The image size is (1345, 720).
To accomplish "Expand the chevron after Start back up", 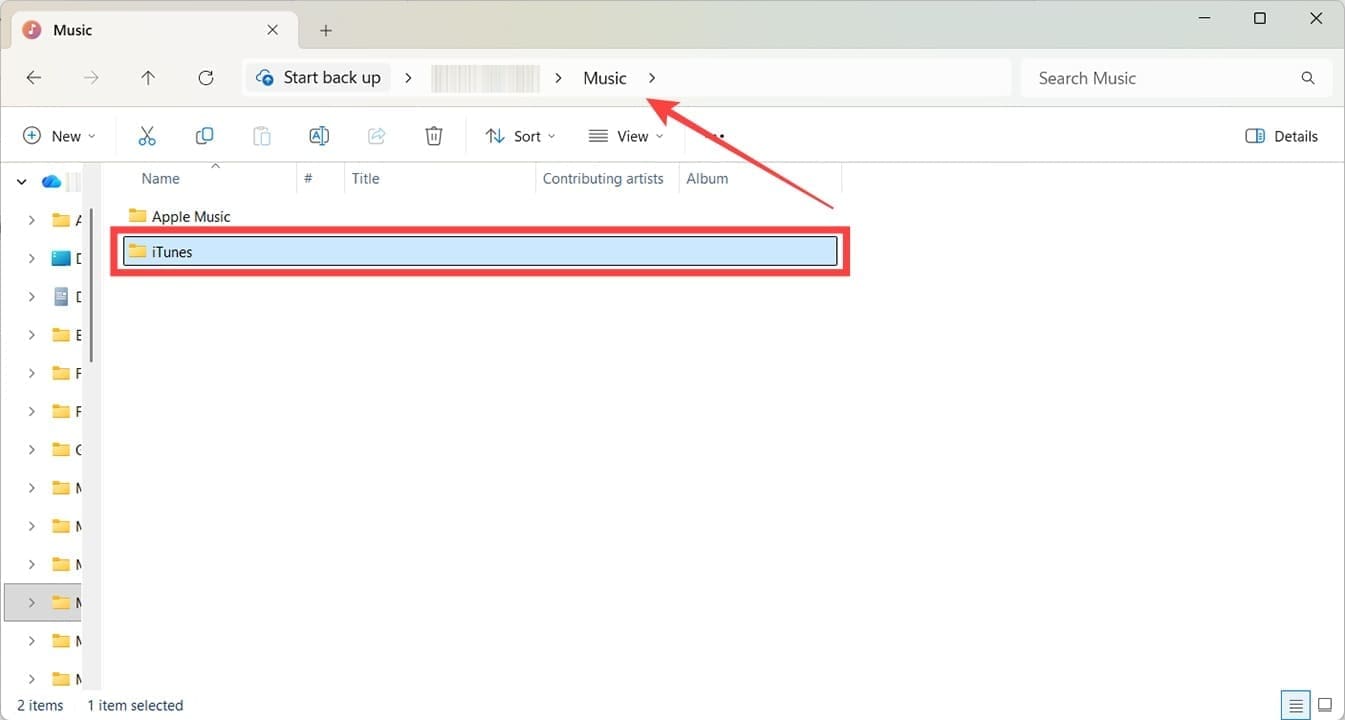I will (408, 78).
